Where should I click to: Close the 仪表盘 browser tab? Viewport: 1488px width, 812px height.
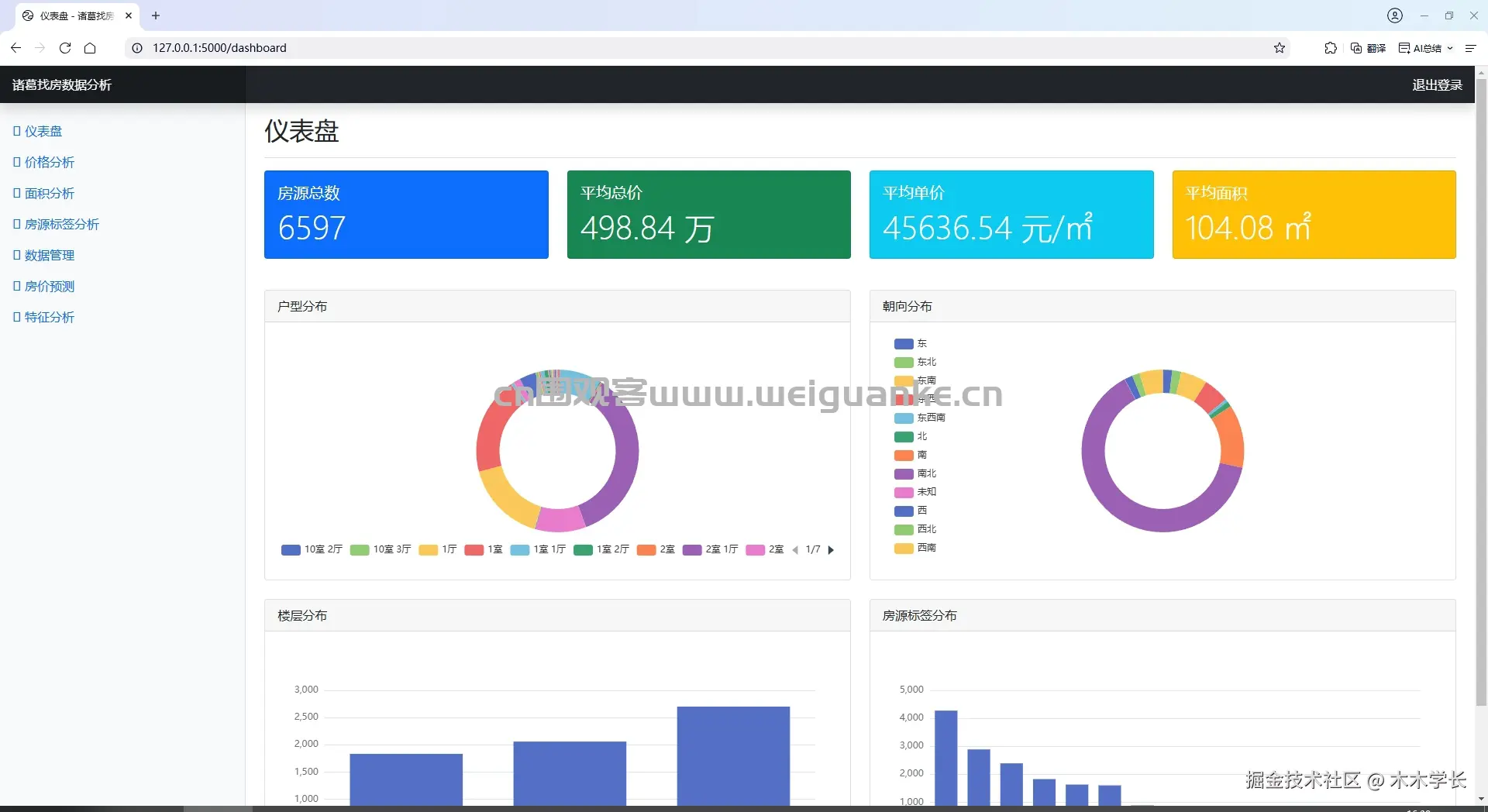[x=129, y=15]
